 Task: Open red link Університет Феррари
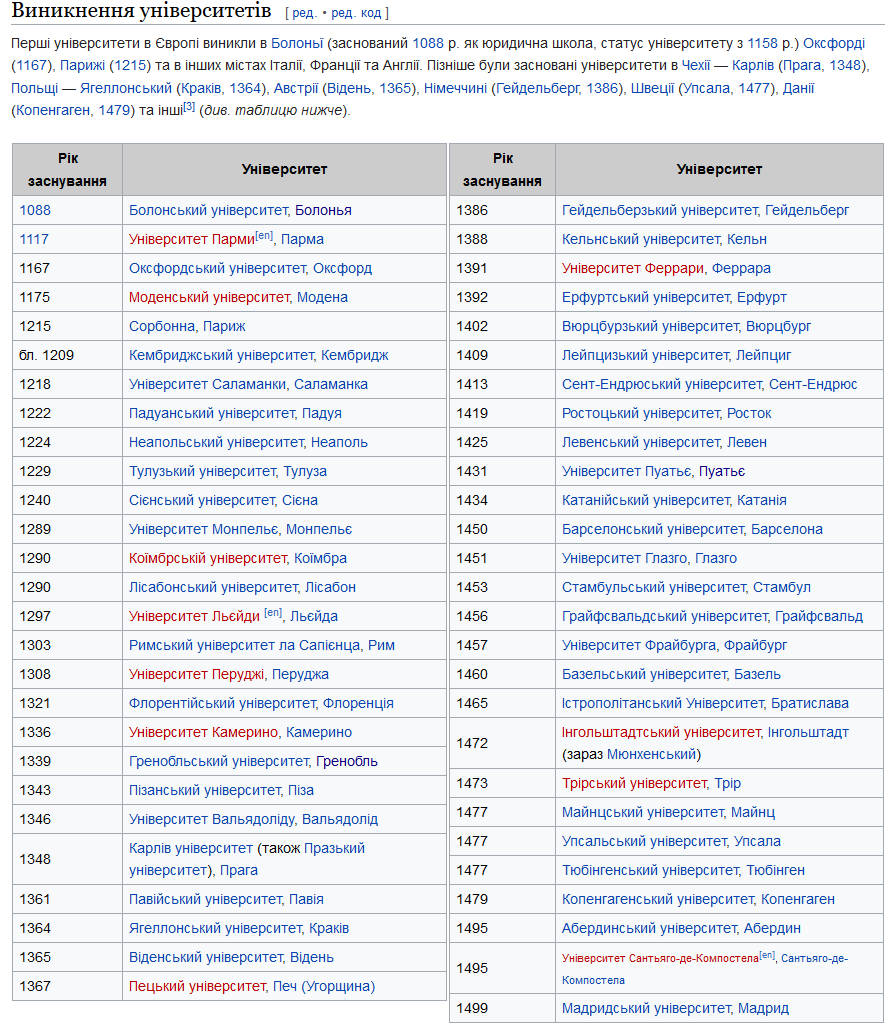tap(633, 268)
